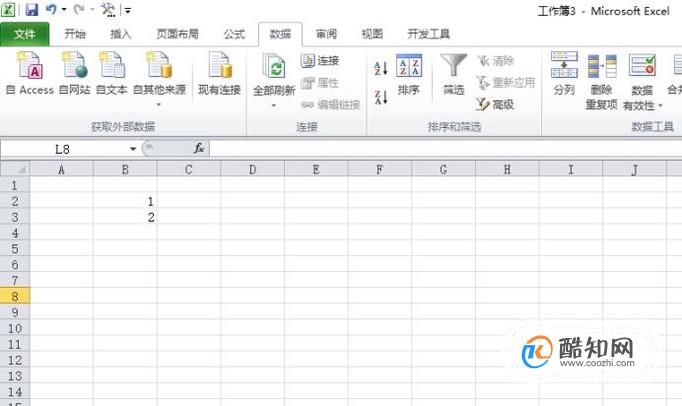The height and width of the screenshot is (406, 682).
Task: Import data from web (自网站)
Action: (74, 73)
